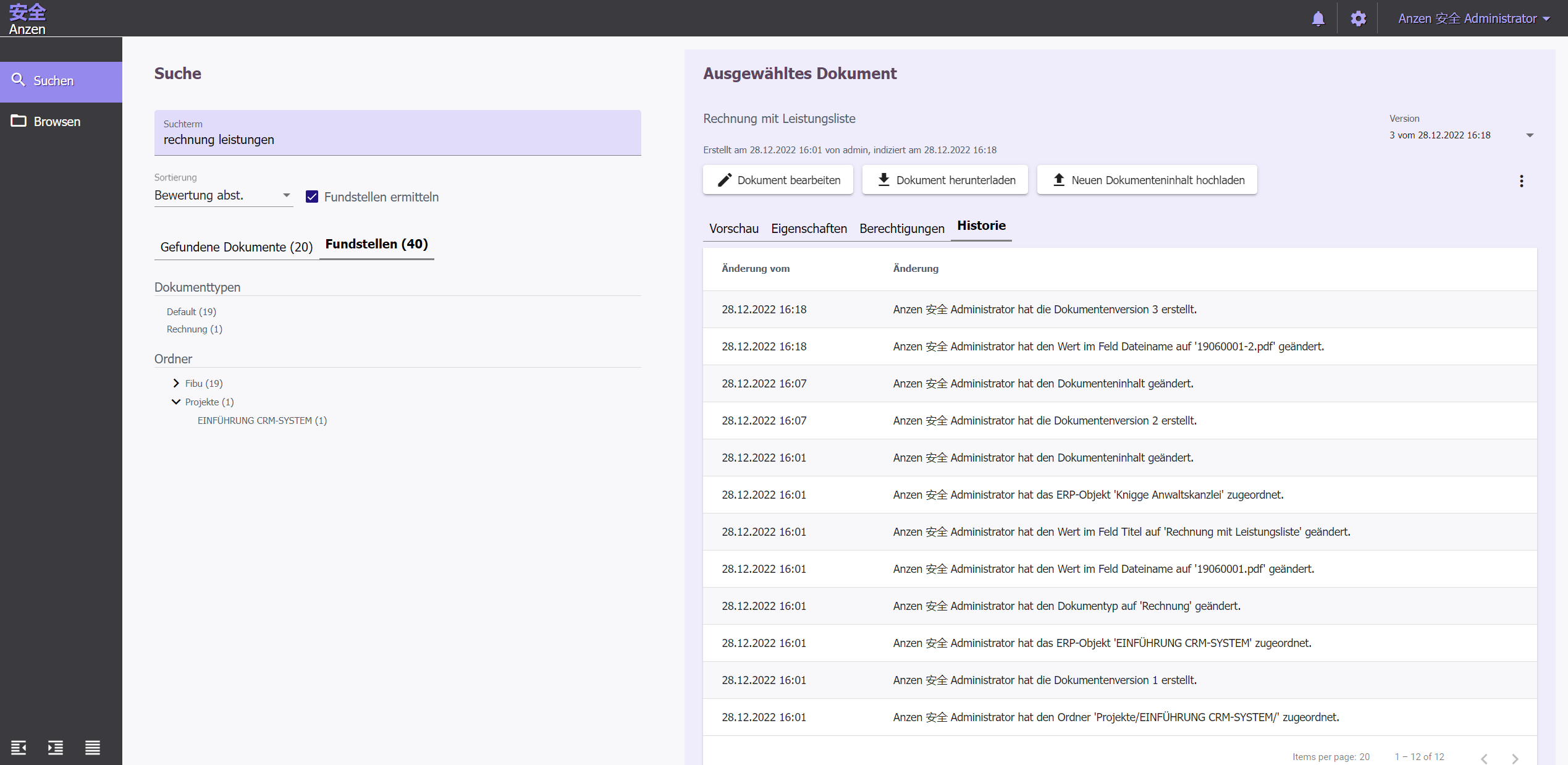Select the EINFÜHRUNG CRM-SYSTEM (1) folder
This screenshot has height=765, width=1568.
point(262,420)
